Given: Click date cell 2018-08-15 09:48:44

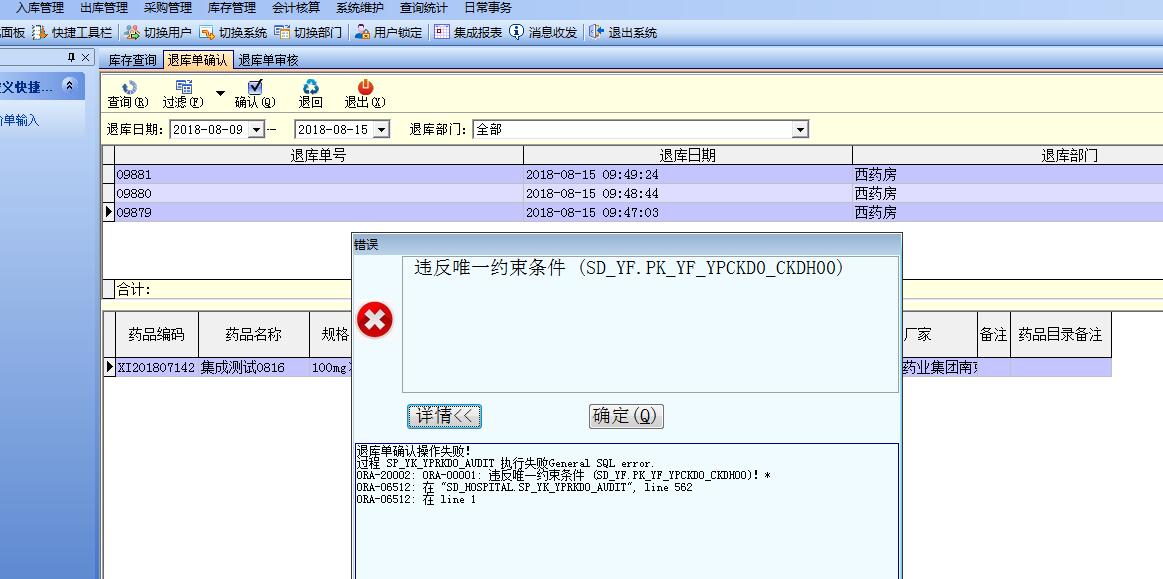Looking at the screenshot, I should click(x=688, y=193).
